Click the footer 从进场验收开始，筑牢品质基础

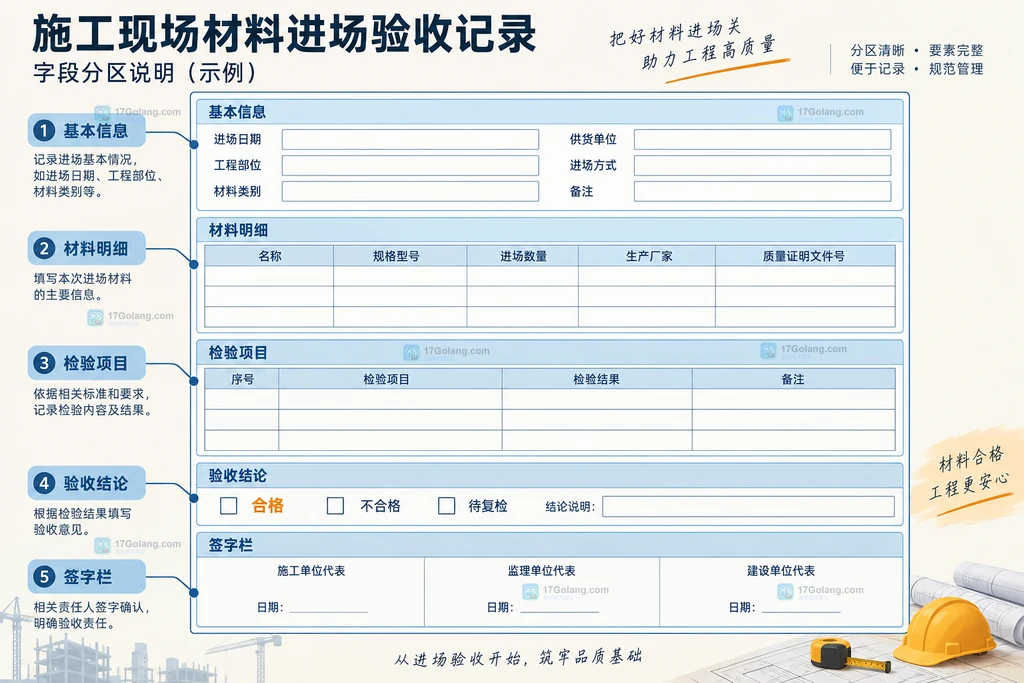tap(518, 658)
